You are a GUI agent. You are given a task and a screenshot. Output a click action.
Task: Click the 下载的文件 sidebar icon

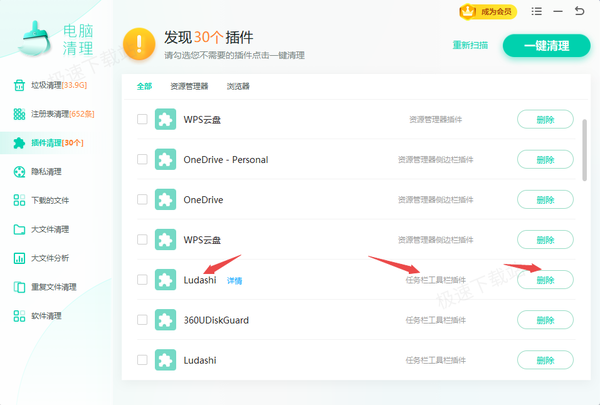pyautogui.click(x=19, y=200)
